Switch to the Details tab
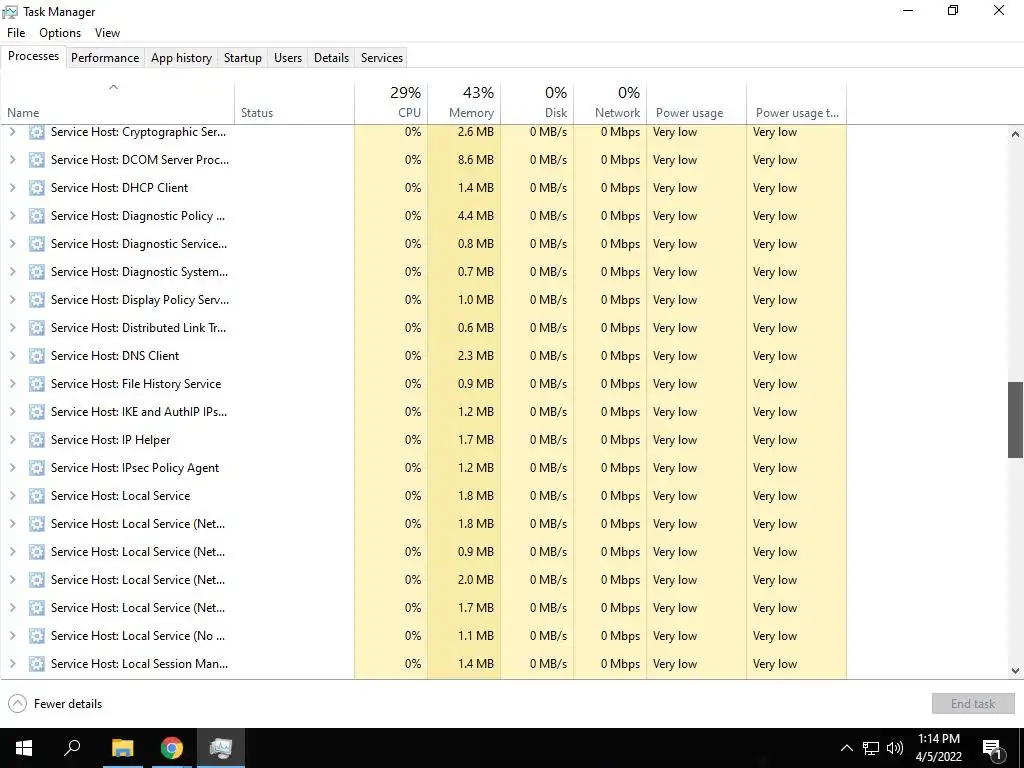The image size is (1024, 768). coord(331,57)
